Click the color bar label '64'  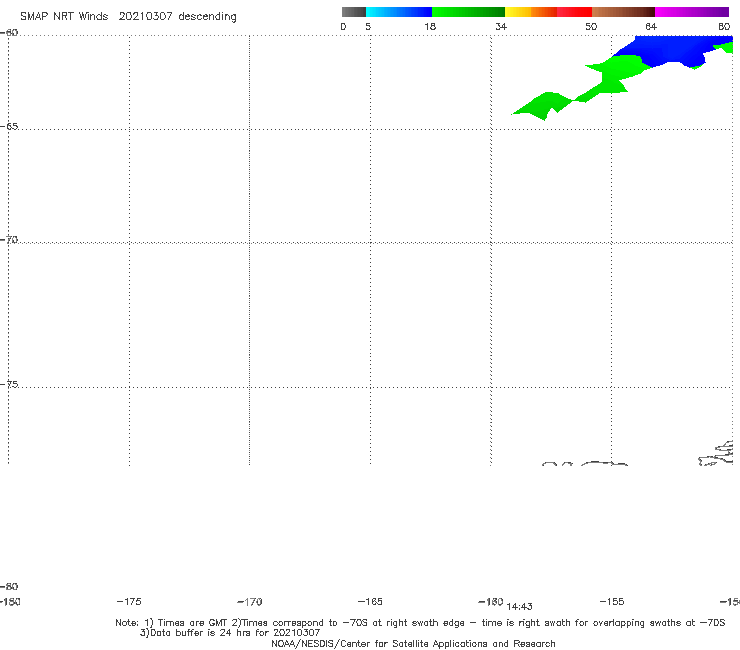[x=651, y=27]
